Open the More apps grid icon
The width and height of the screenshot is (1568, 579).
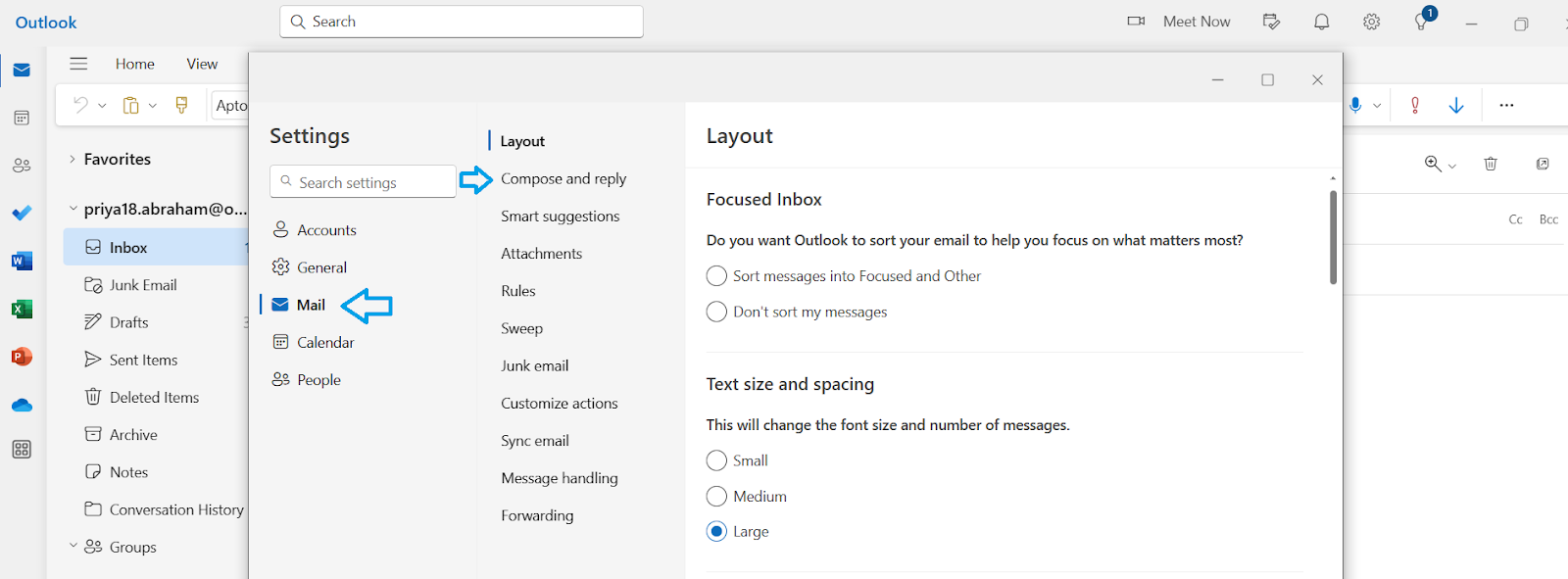22,450
